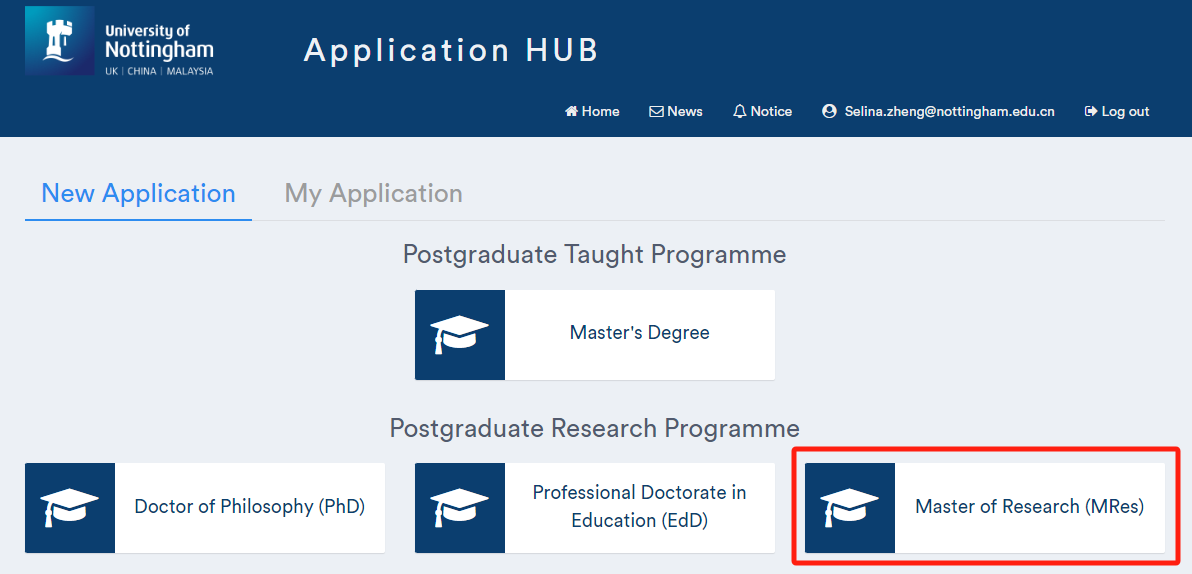Viewport: 1192px width, 574px height.
Task: Open Master of Research (MRes) application
Action: 984,508
